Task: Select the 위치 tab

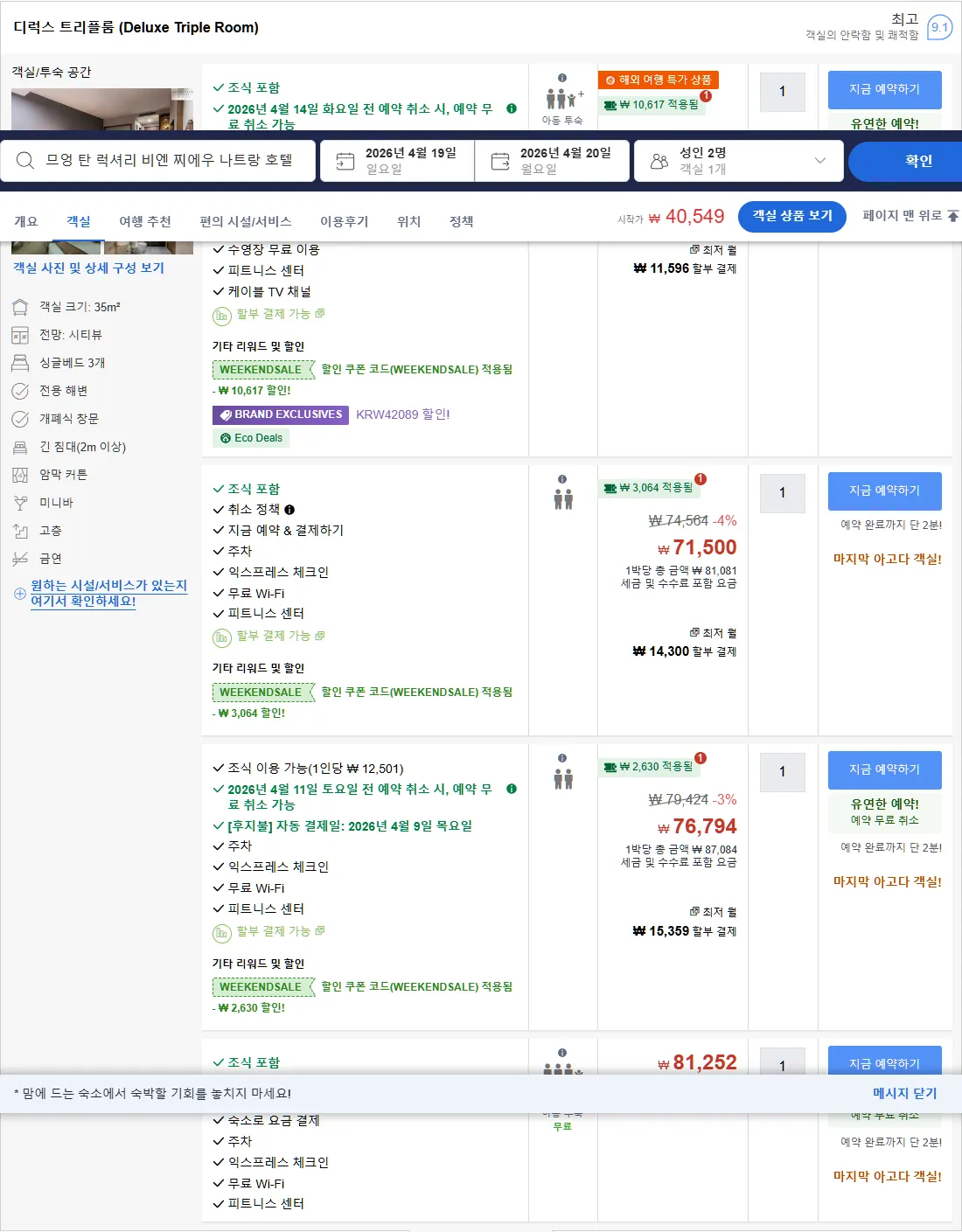Action: (409, 221)
